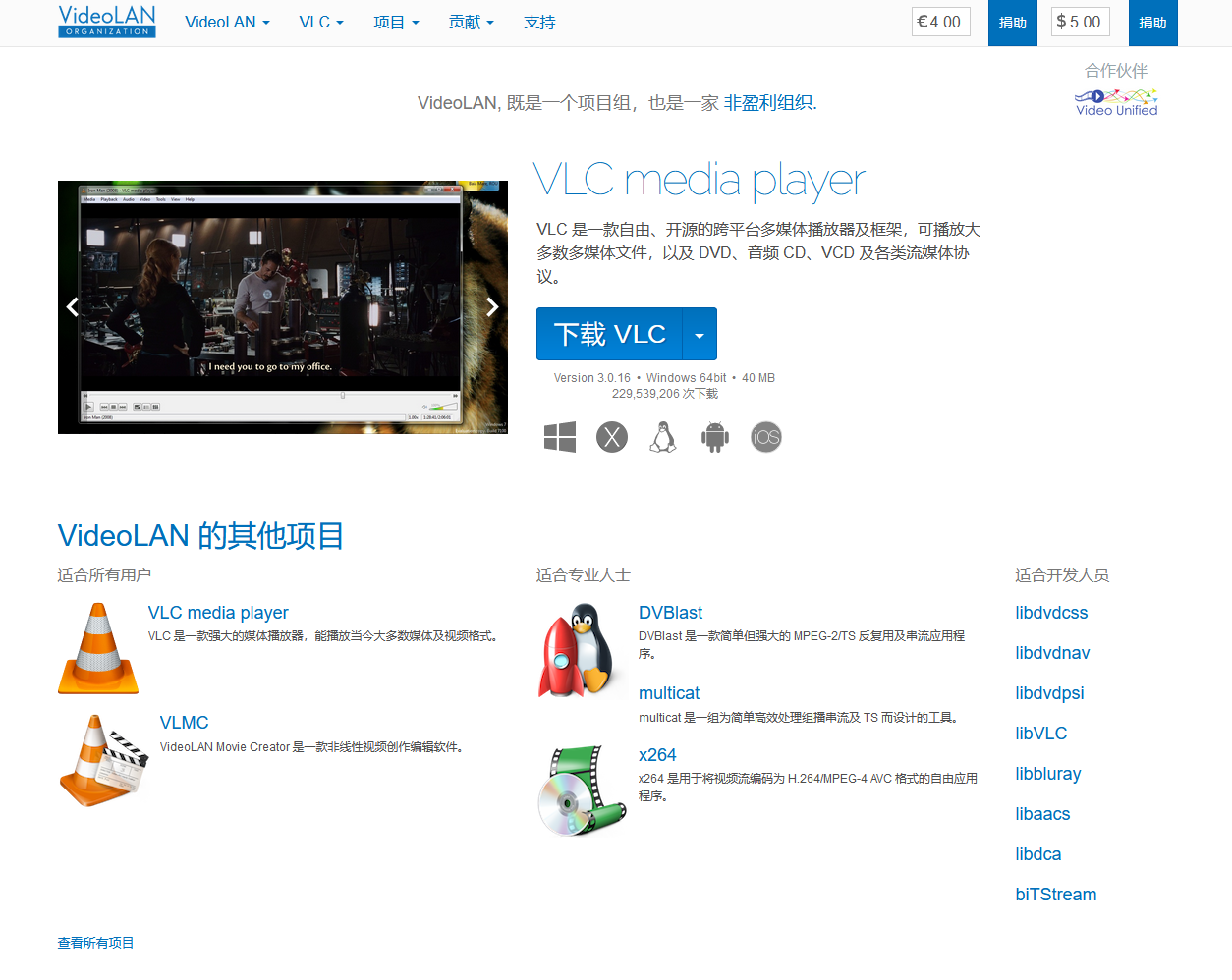Click the VLC traffic cone icon
This screenshot has width=1232, height=980.
coord(98,649)
